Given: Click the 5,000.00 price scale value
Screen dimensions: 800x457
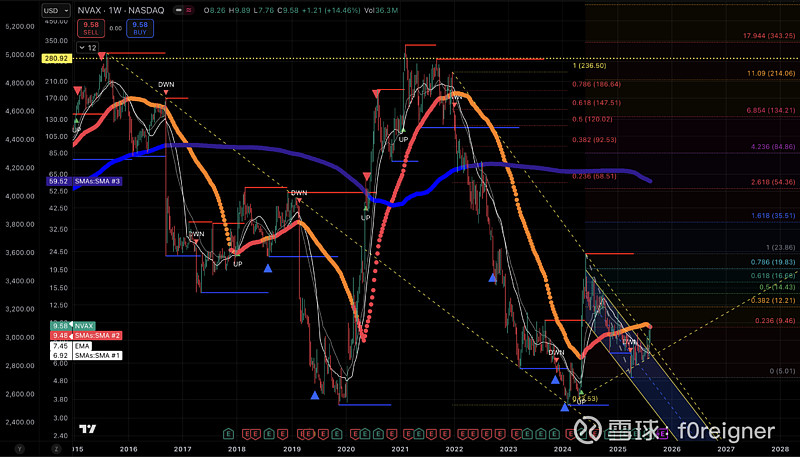Looking at the screenshot, I should click(x=19, y=55).
